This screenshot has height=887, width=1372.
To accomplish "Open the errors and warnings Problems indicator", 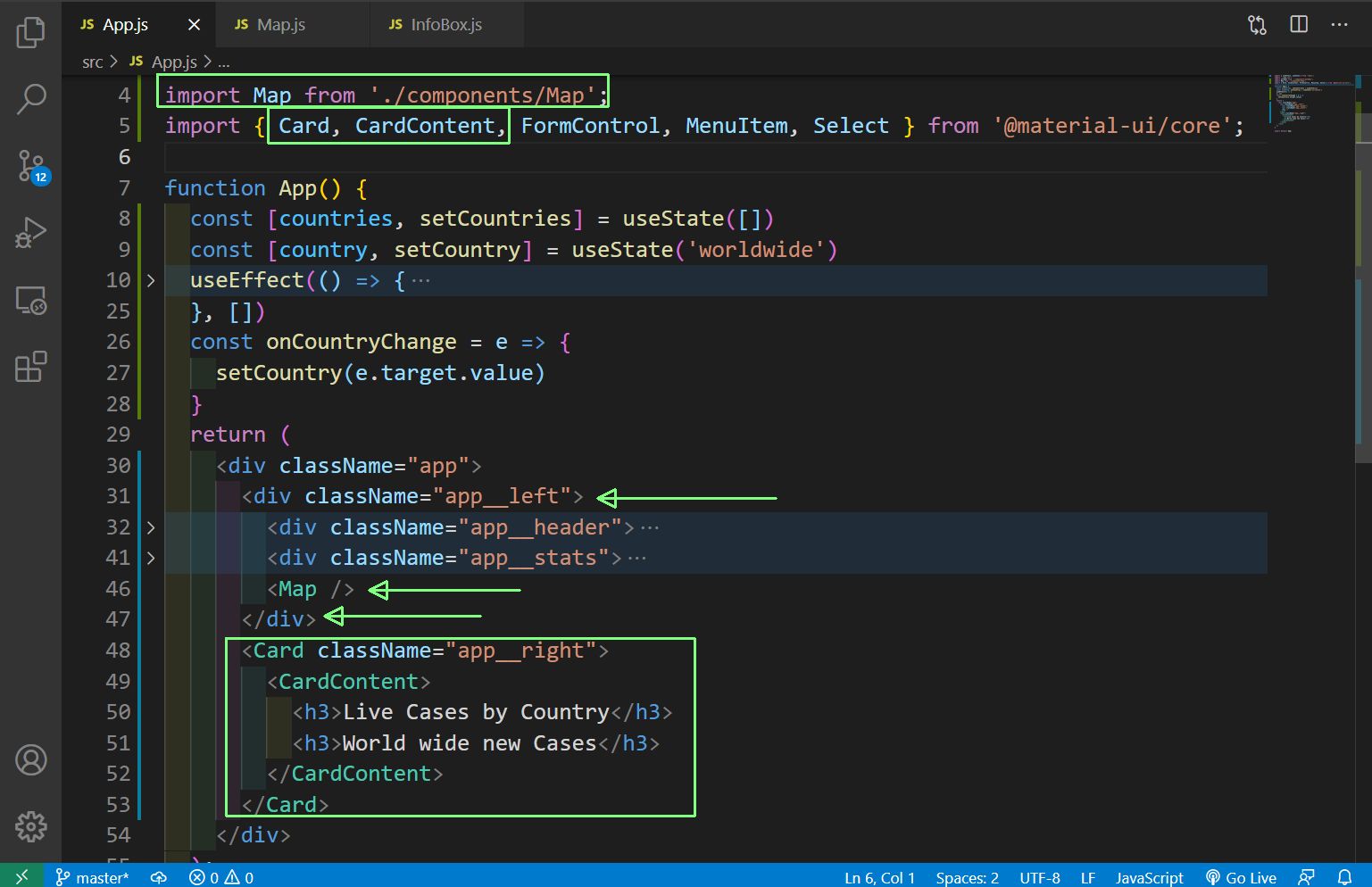I will [x=221, y=877].
